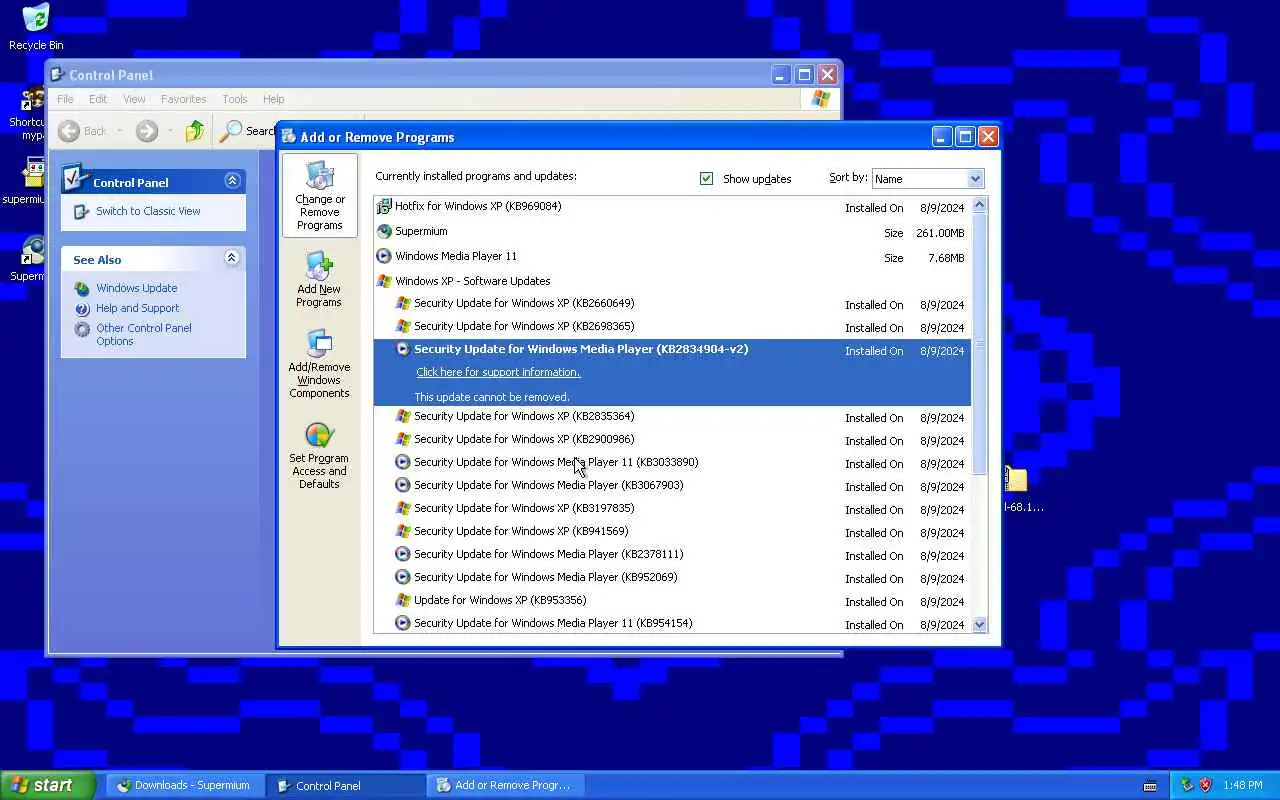Click the Forward arrow in Control Panel window

(147, 131)
